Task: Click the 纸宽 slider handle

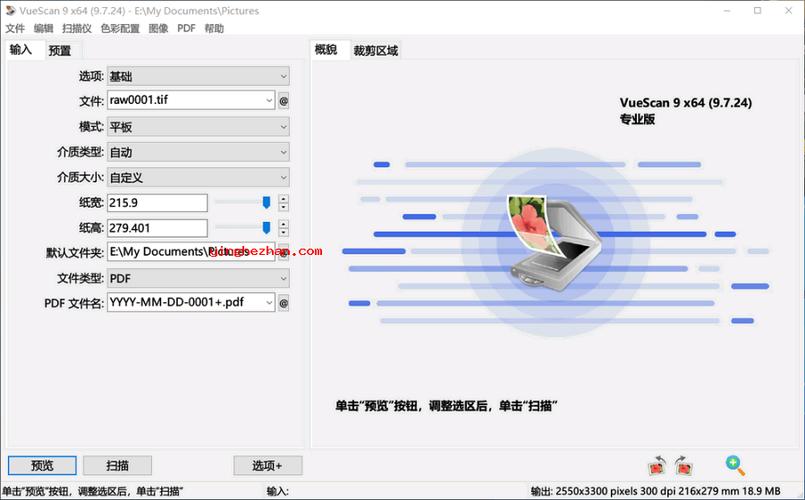Action: (x=266, y=203)
